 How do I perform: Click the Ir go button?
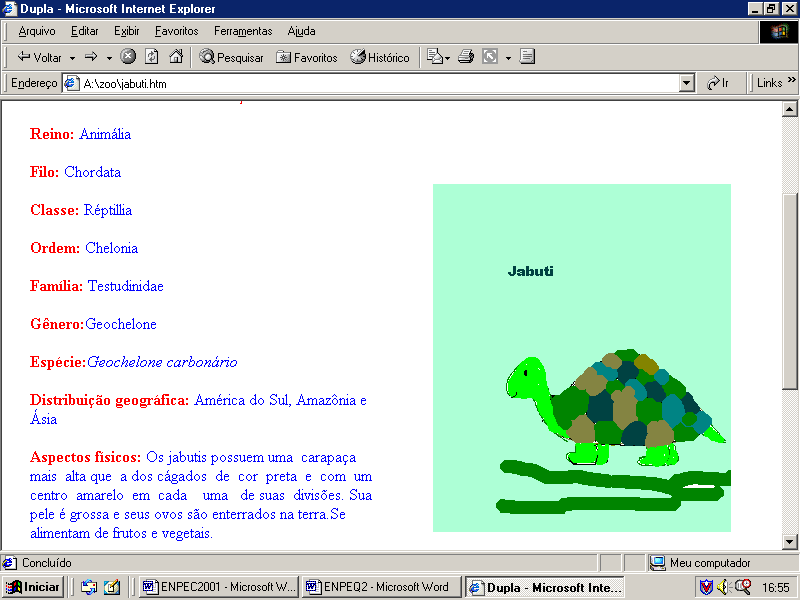(x=718, y=83)
